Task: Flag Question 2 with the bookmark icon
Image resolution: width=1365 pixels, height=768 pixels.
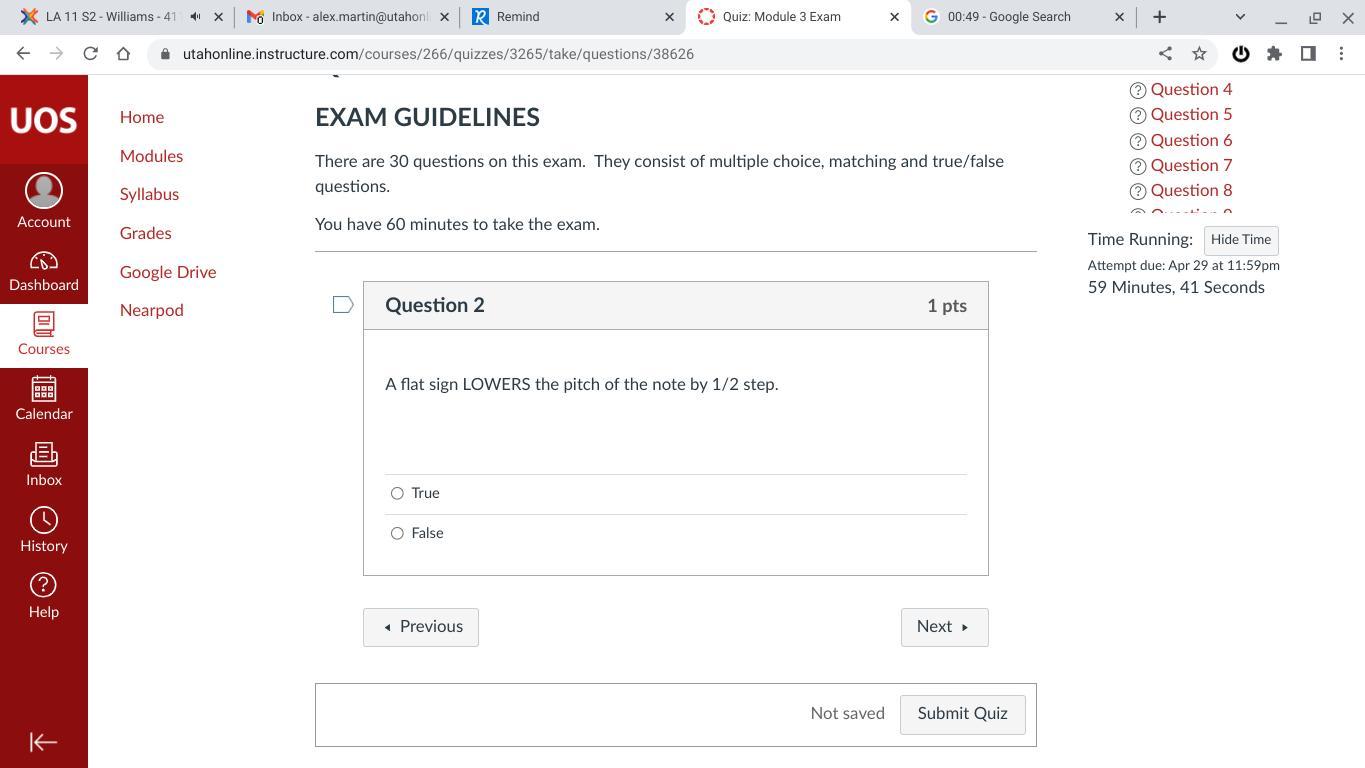Action: click(343, 305)
